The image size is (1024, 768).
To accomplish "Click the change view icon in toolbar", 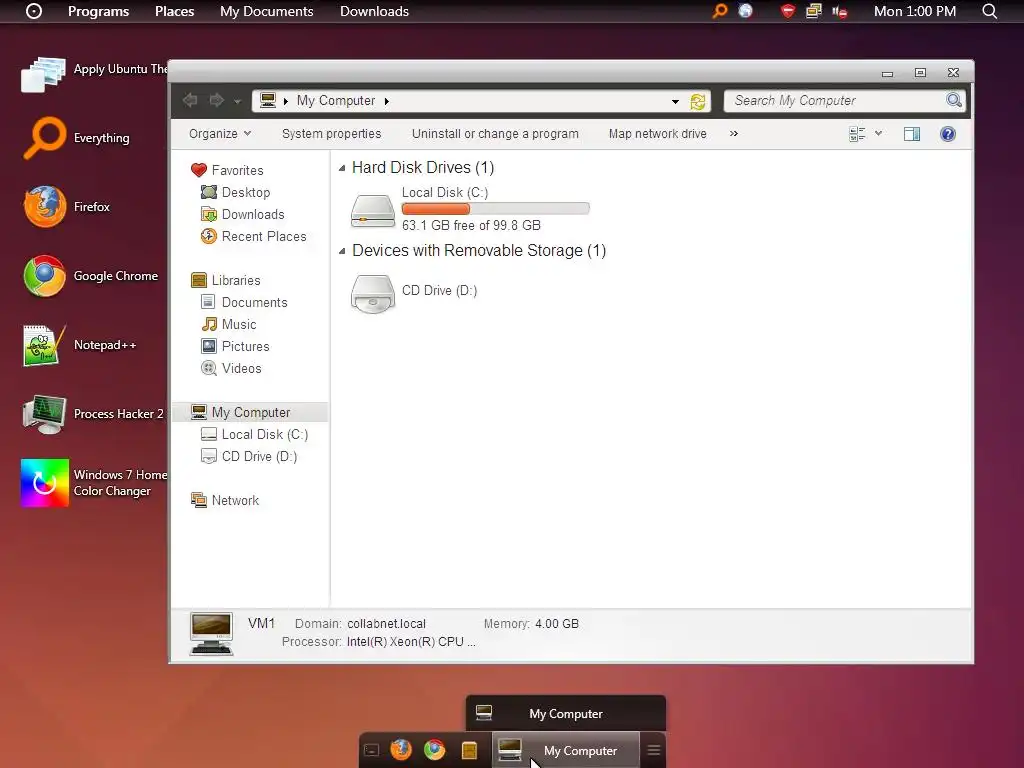I will [857, 134].
